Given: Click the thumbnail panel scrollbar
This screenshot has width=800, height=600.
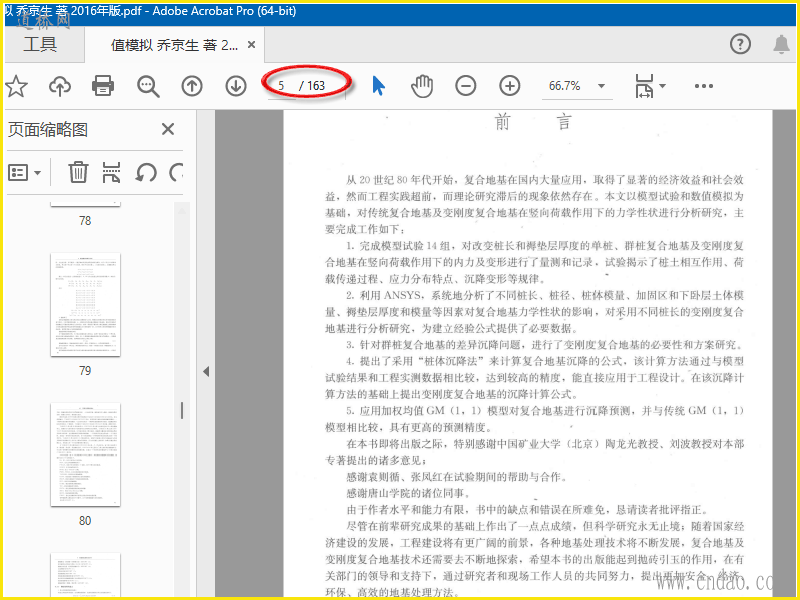Looking at the screenshot, I should tap(182, 410).
